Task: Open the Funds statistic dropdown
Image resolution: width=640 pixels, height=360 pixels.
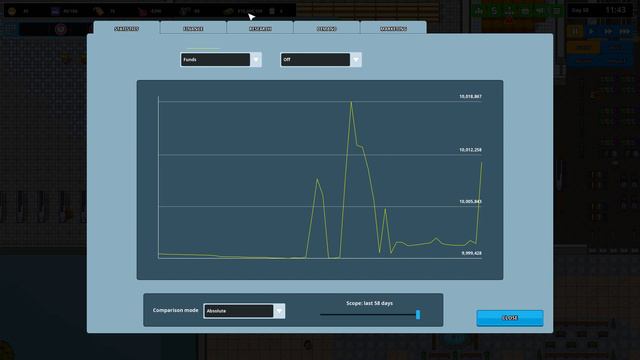Action: coord(221,60)
